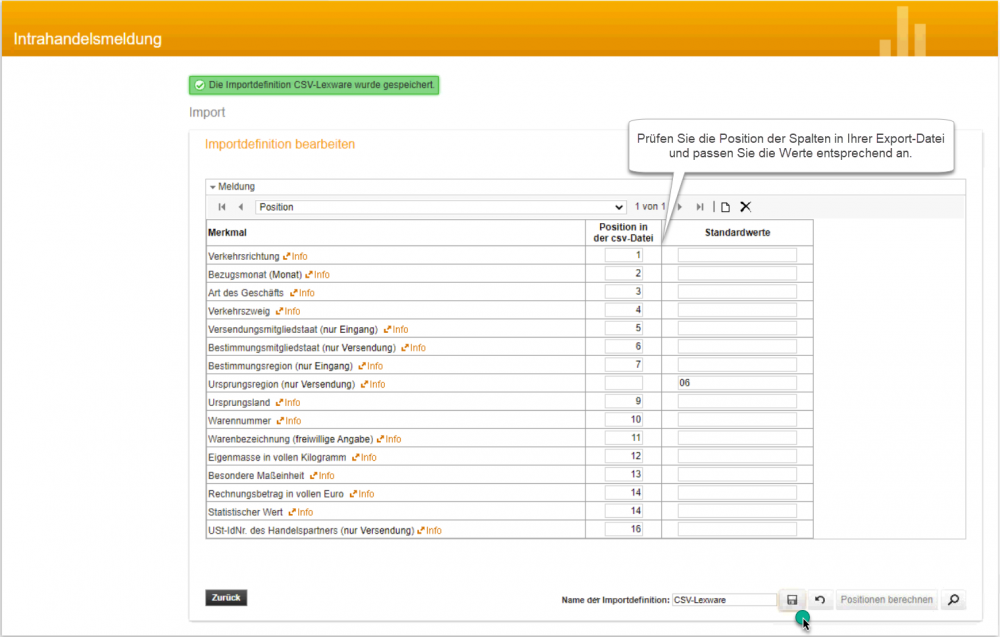Open Info link for Verkehrsrichtung
Viewport: 1000px width, 637px height.
[295, 256]
